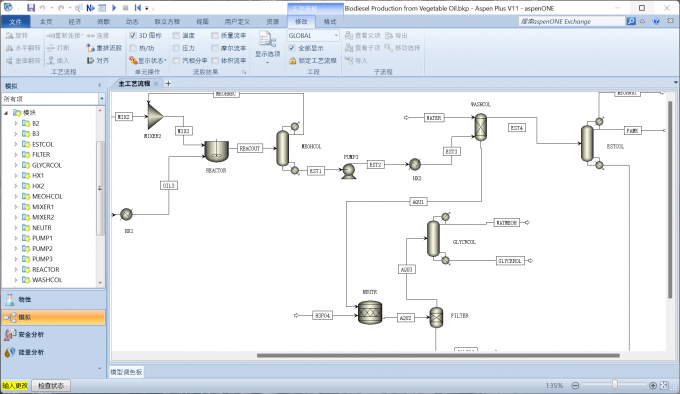Select the HX1 heater icon on flowsheet

pos(126,214)
